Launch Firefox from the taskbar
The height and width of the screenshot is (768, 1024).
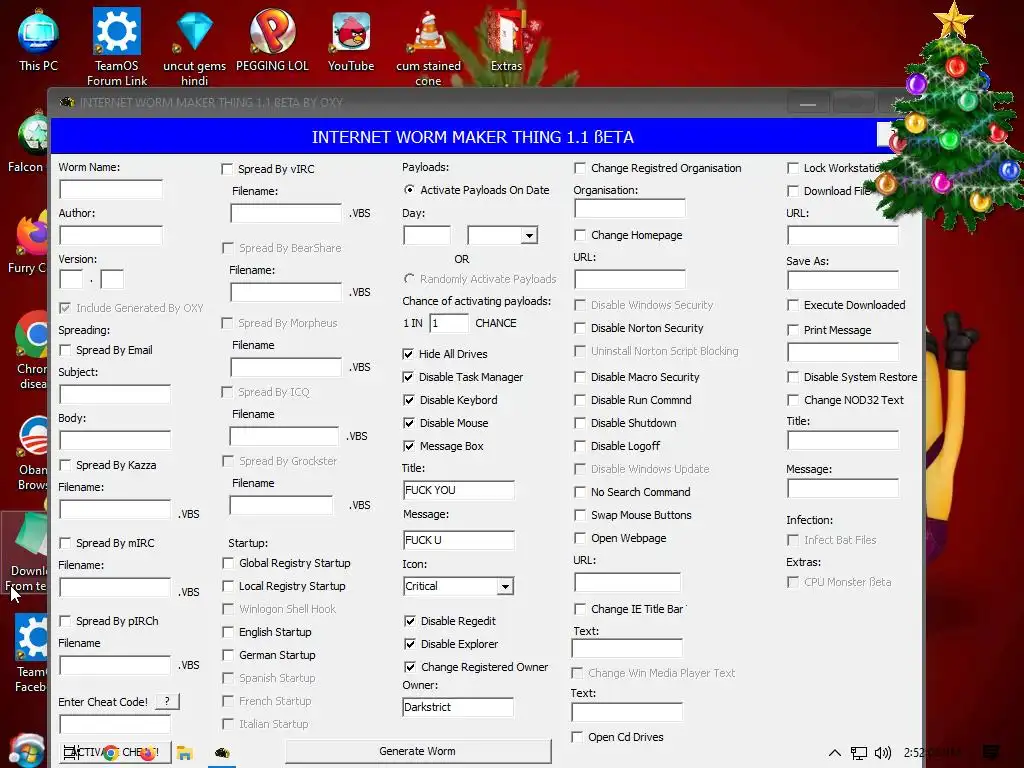(148, 753)
